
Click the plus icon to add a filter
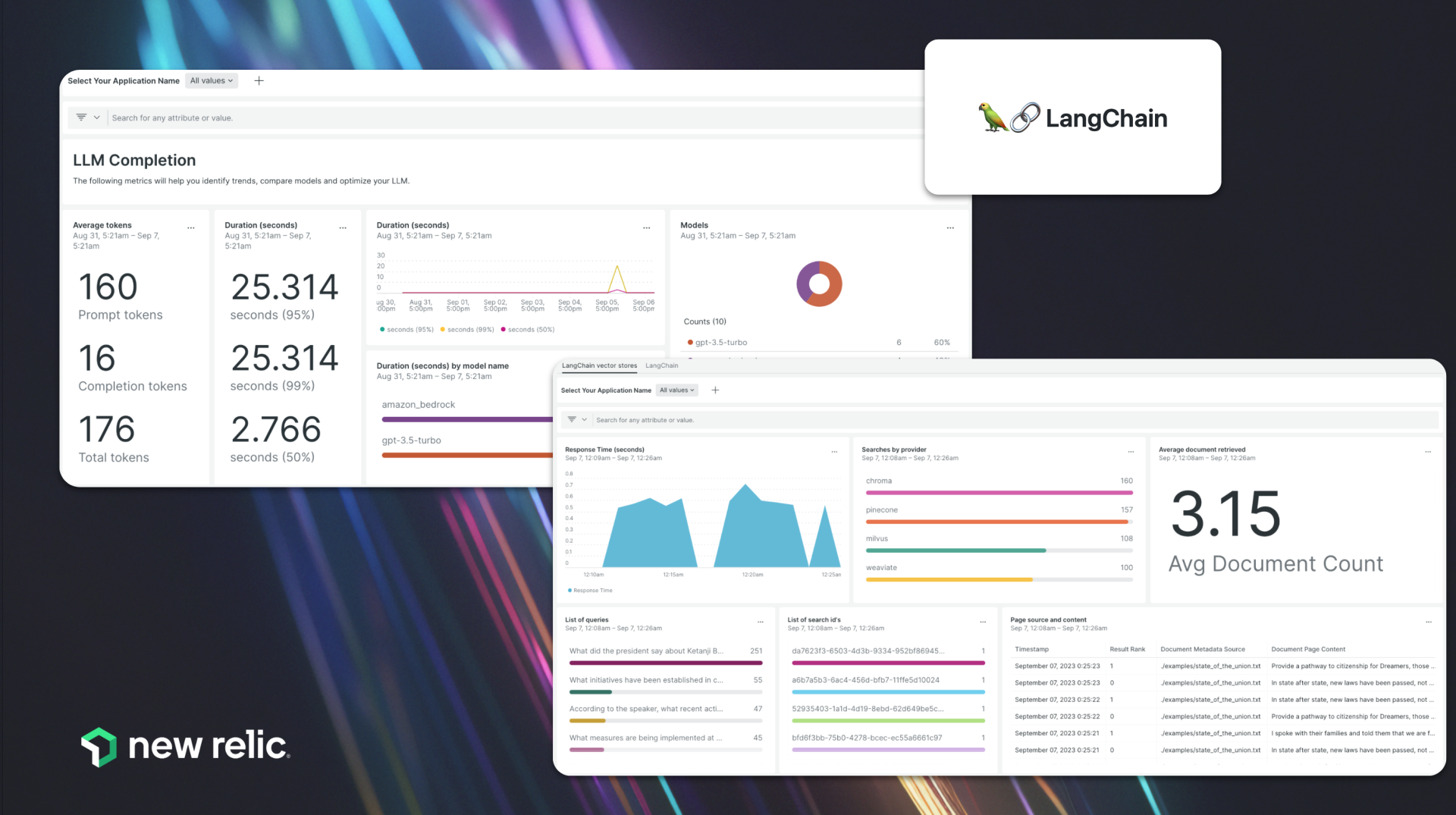point(259,80)
